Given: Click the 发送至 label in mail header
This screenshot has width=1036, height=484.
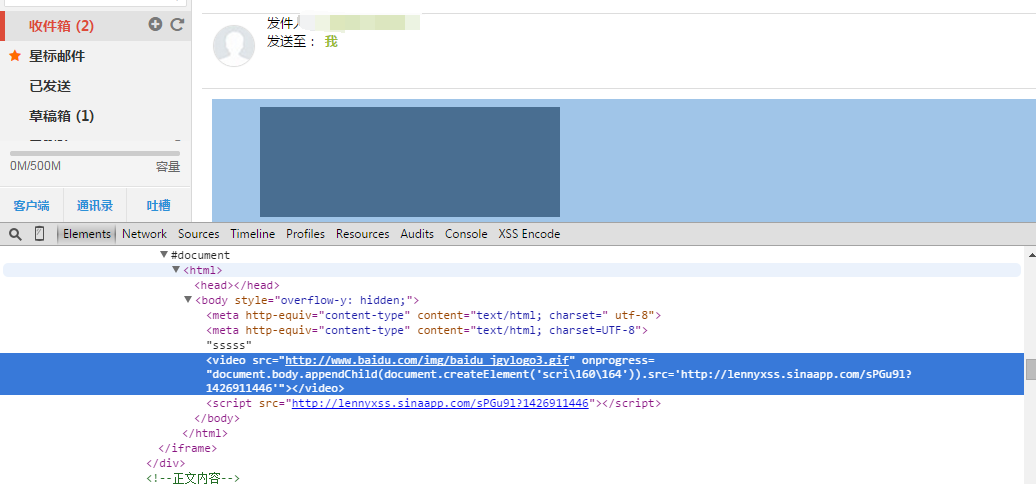Looking at the screenshot, I should click(x=291, y=42).
